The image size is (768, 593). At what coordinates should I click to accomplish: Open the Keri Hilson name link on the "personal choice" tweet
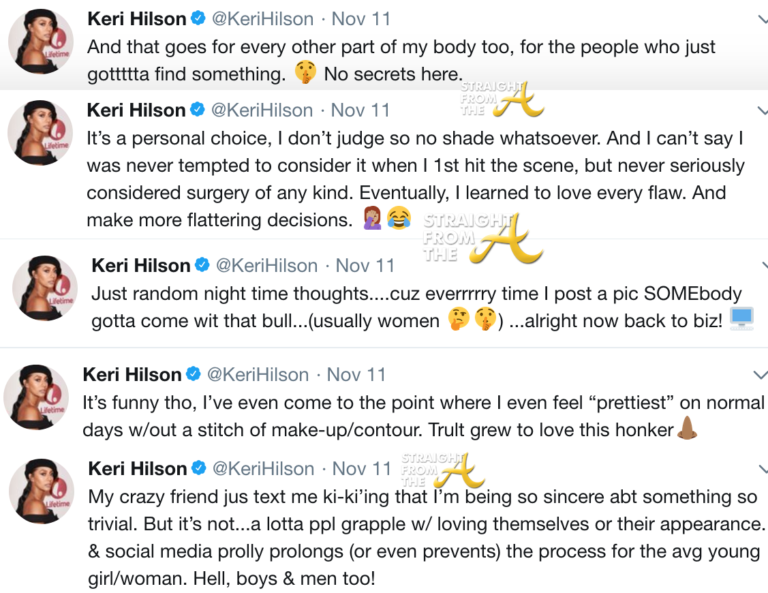click(x=136, y=110)
